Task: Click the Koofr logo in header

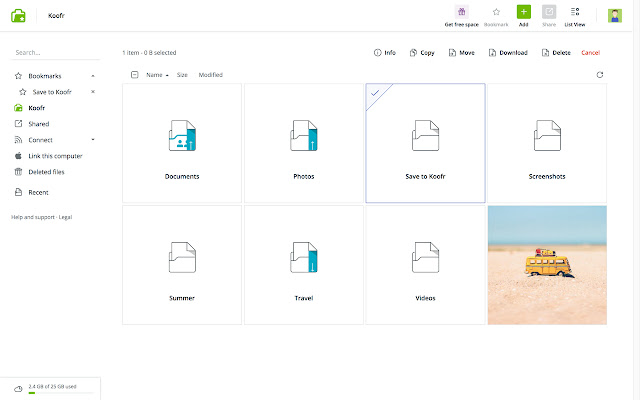Action: pyautogui.click(x=18, y=16)
